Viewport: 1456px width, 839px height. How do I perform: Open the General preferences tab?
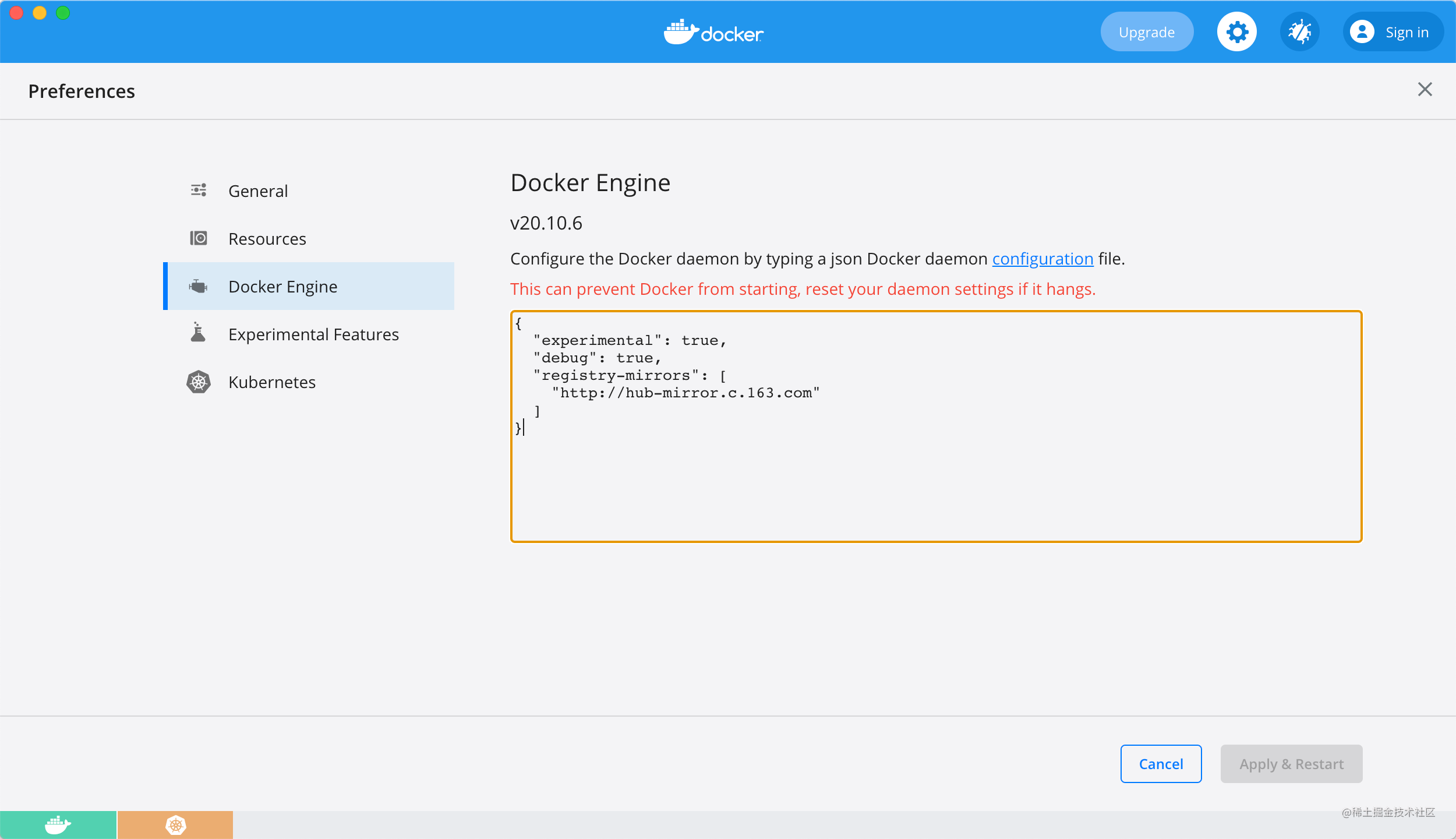click(x=258, y=191)
